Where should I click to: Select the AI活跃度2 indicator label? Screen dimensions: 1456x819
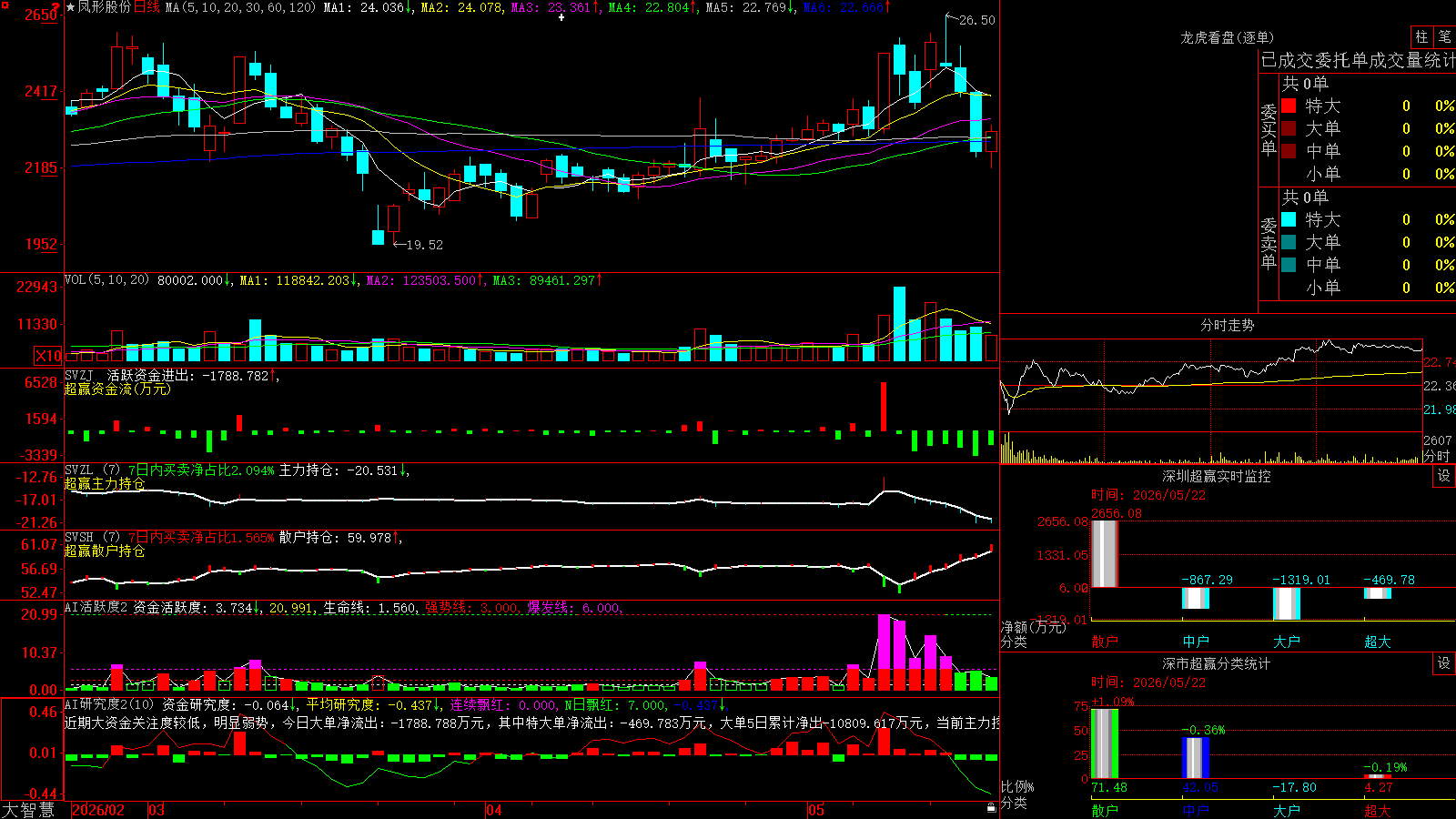(96, 607)
